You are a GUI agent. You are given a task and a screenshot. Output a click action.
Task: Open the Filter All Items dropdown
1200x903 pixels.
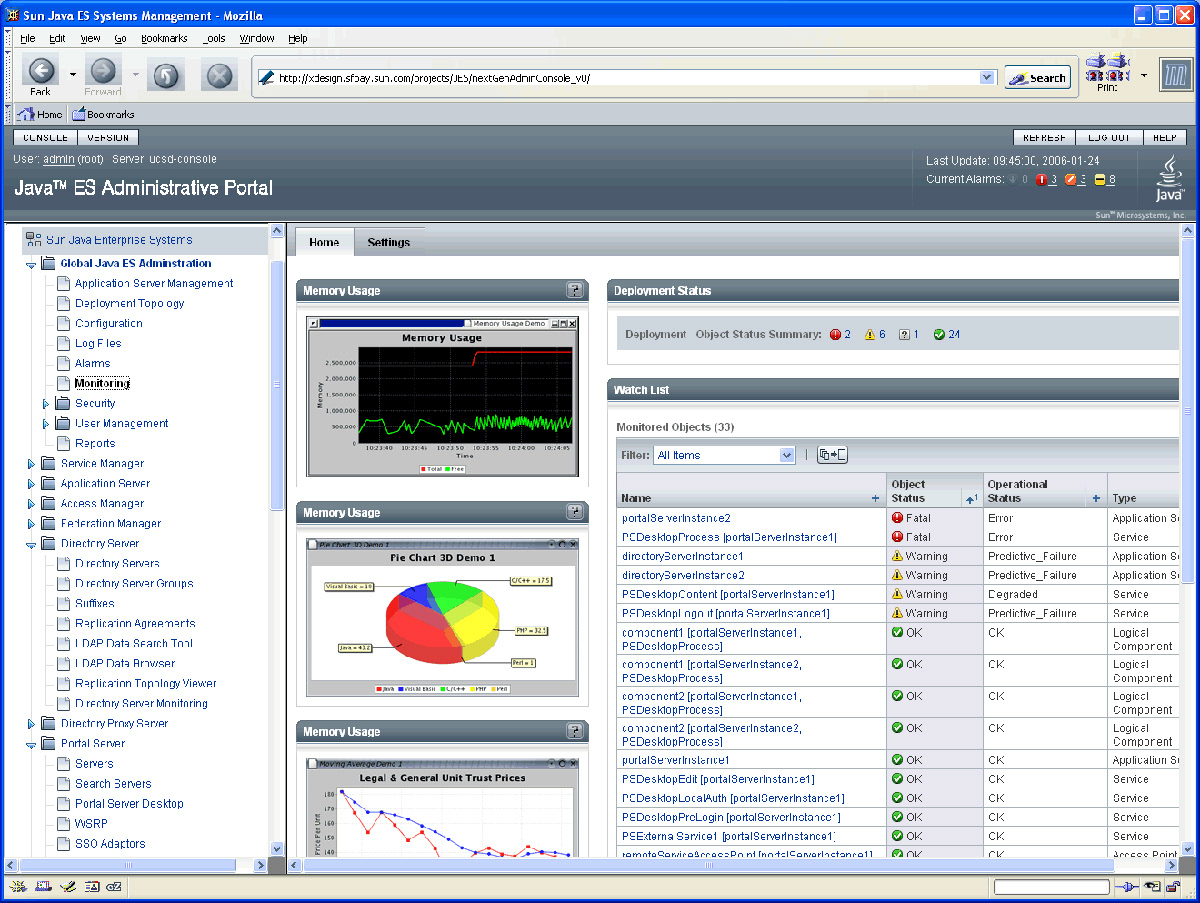724,455
